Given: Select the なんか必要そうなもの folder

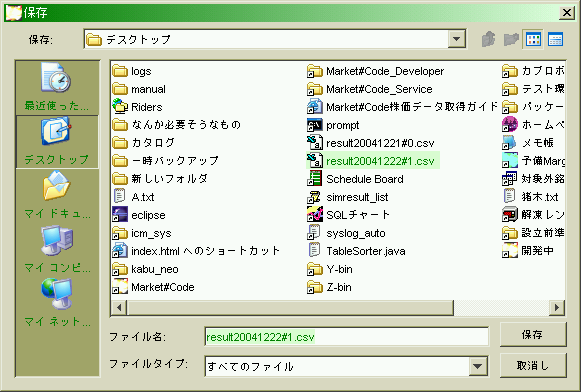Looking at the screenshot, I should (x=177, y=125).
